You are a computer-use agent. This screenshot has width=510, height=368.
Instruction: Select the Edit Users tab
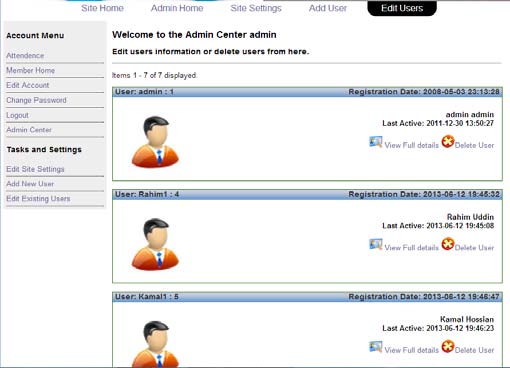click(x=402, y=8)
